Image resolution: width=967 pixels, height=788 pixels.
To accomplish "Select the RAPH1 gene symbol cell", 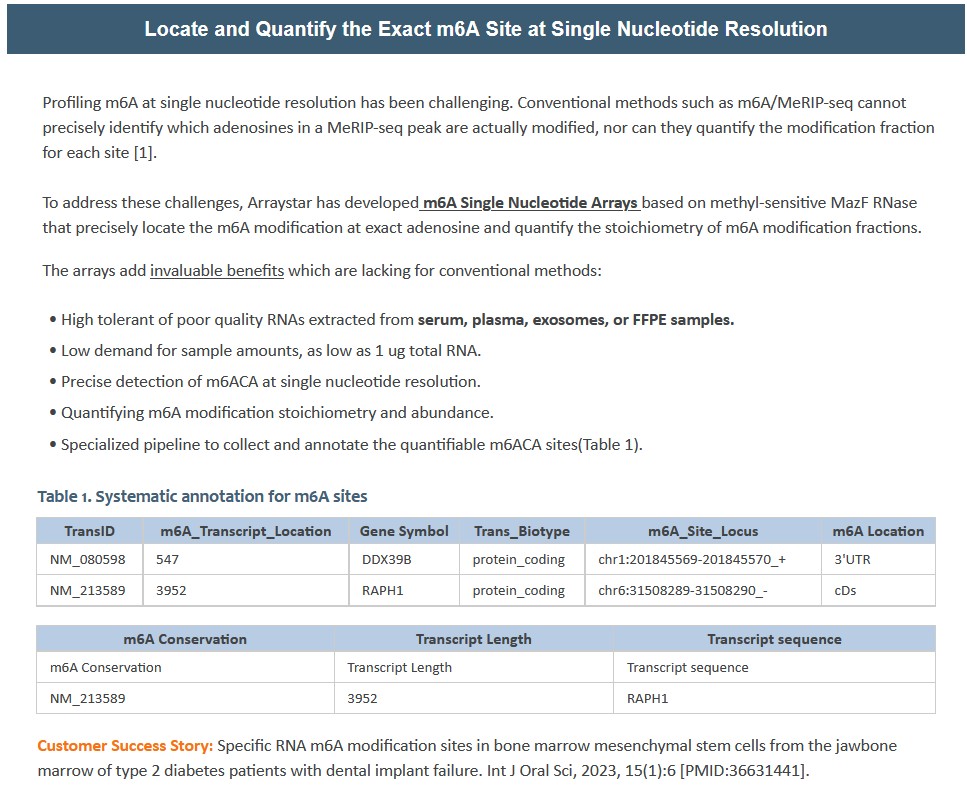I will [382, 590].
